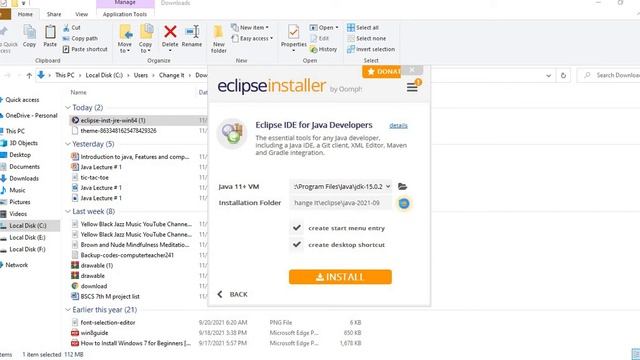Open the Application Tools tab

click(125, 14)
